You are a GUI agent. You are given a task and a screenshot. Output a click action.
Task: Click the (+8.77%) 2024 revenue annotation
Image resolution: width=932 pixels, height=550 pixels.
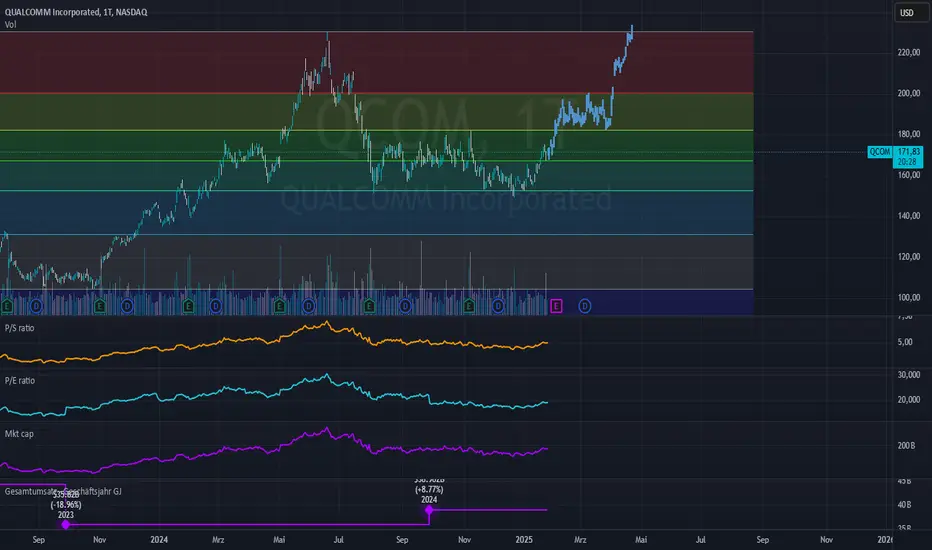[429, 490]
